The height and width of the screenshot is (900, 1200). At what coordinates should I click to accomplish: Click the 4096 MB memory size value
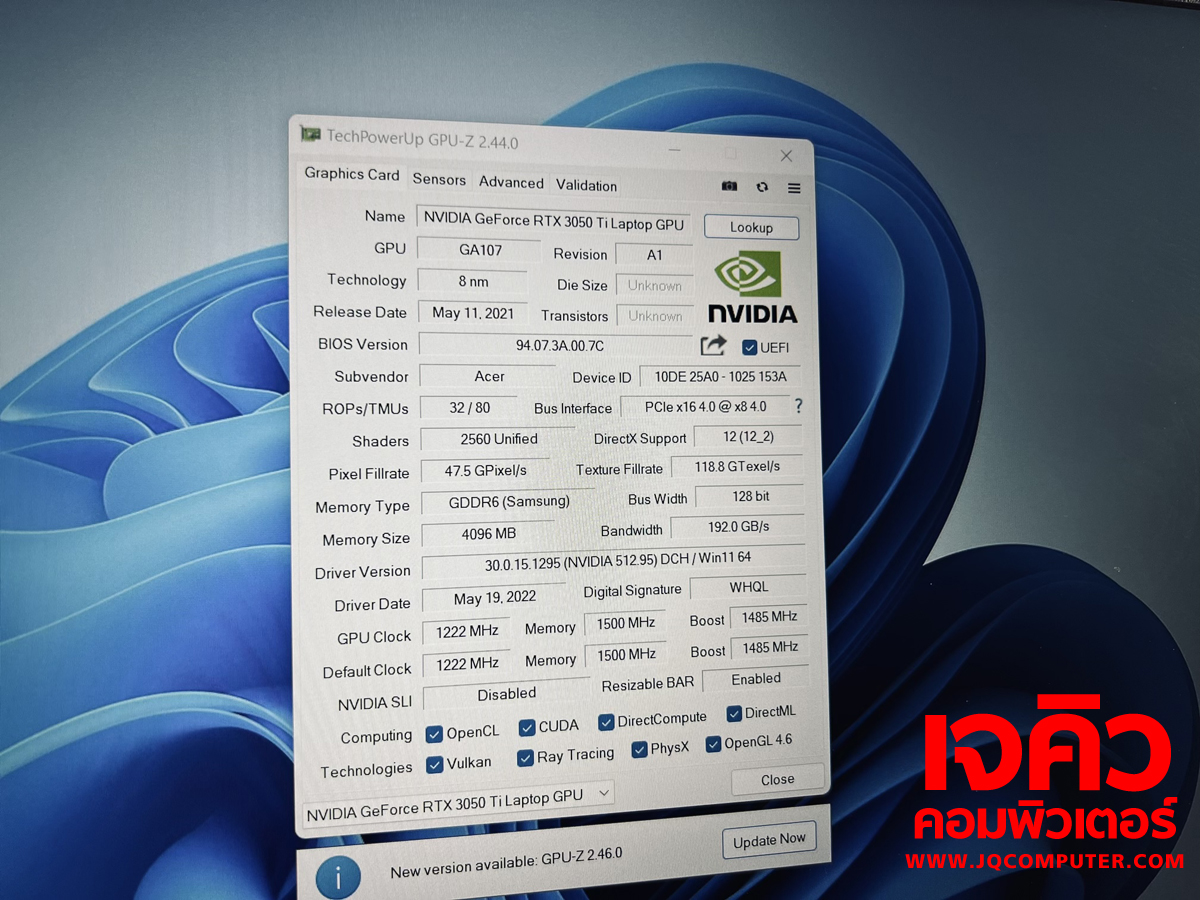pyautogui.click(x=488, y=534)
